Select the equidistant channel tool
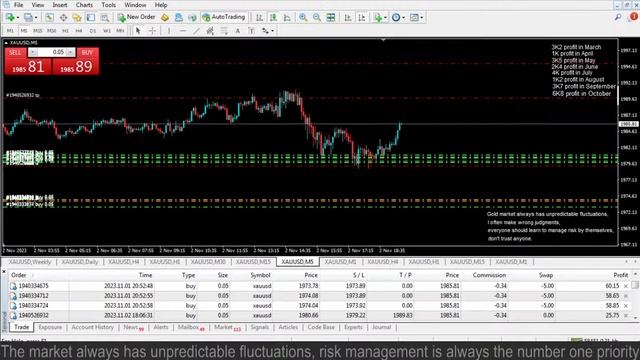The image size is (640, 360). click(x=210, y=31)
